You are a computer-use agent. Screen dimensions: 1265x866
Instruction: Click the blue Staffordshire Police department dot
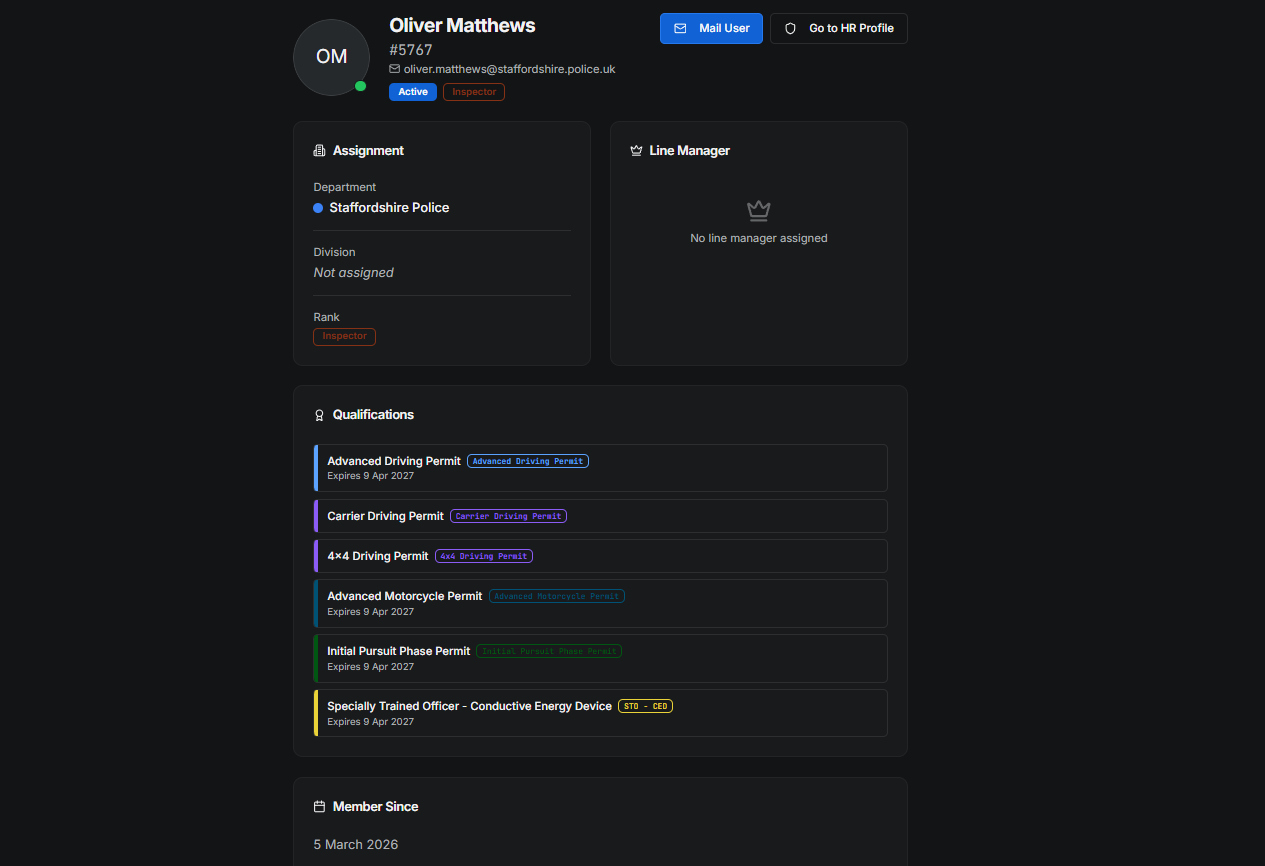[x=318, y=208]
